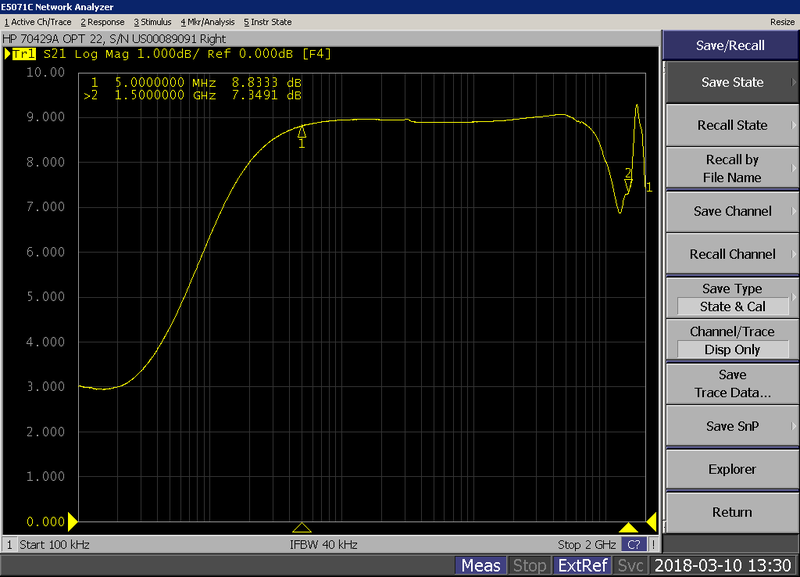Open the Response menu

click(x=102, y=21)
